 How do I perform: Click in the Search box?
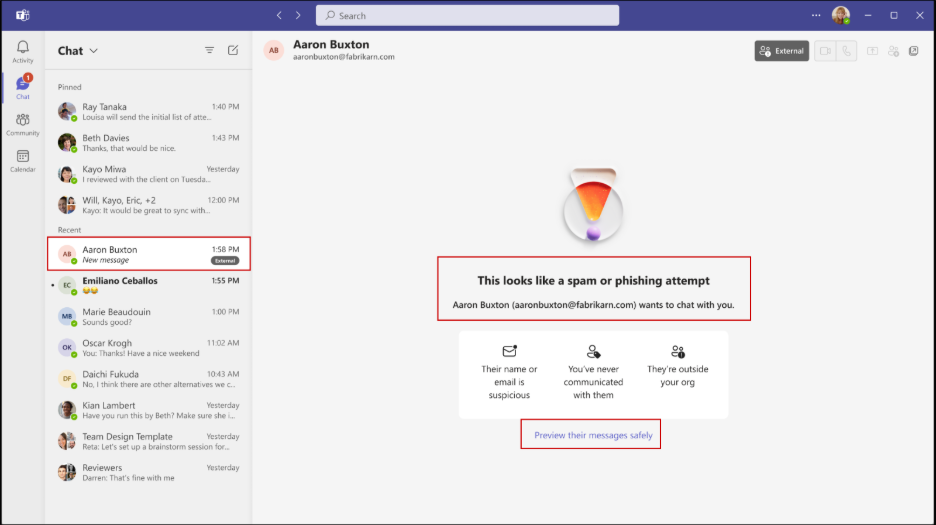467,16
